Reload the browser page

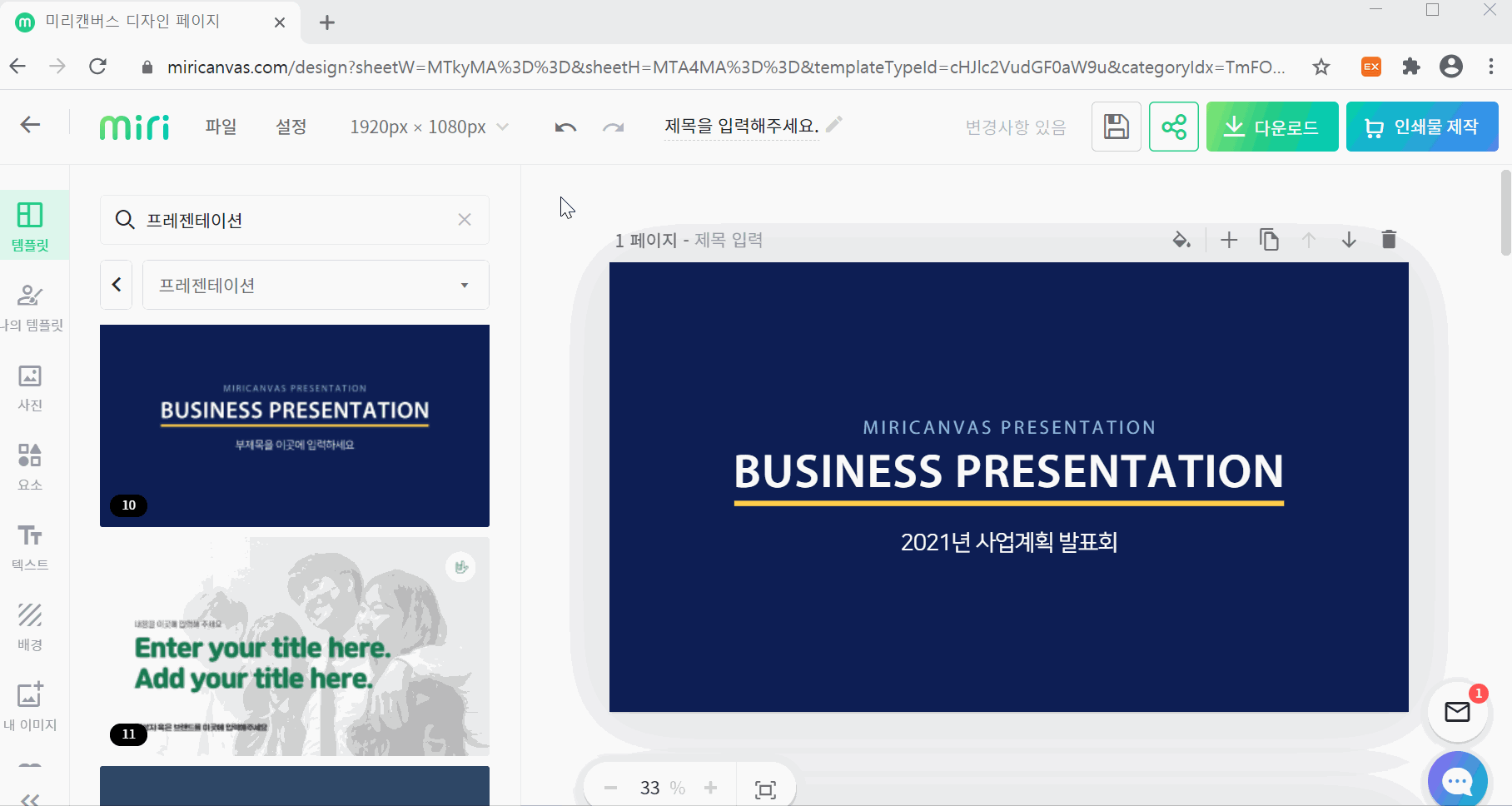97,67
